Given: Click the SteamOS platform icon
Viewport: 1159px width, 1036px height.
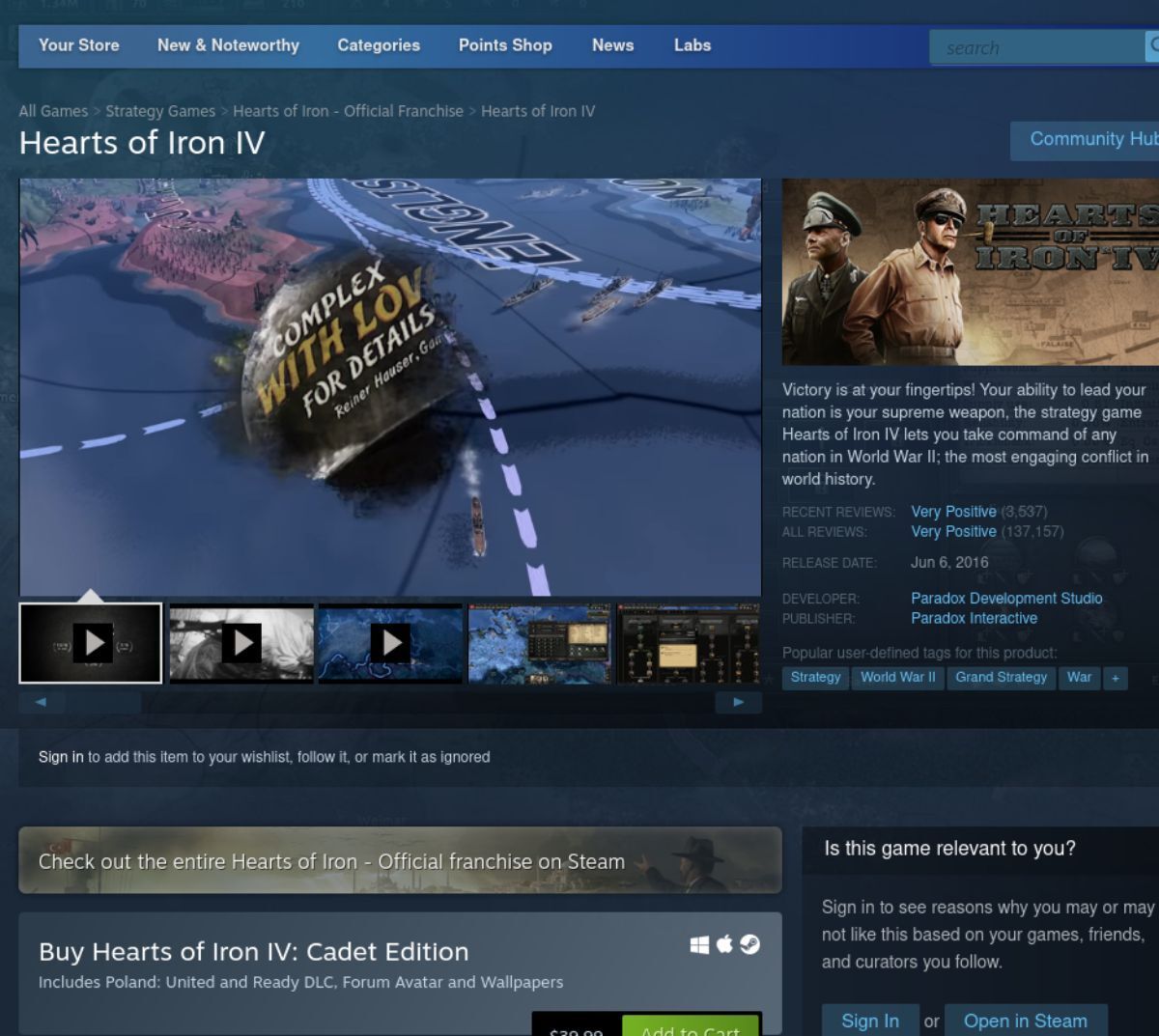Looking at the screenshot, I should 750,944.
